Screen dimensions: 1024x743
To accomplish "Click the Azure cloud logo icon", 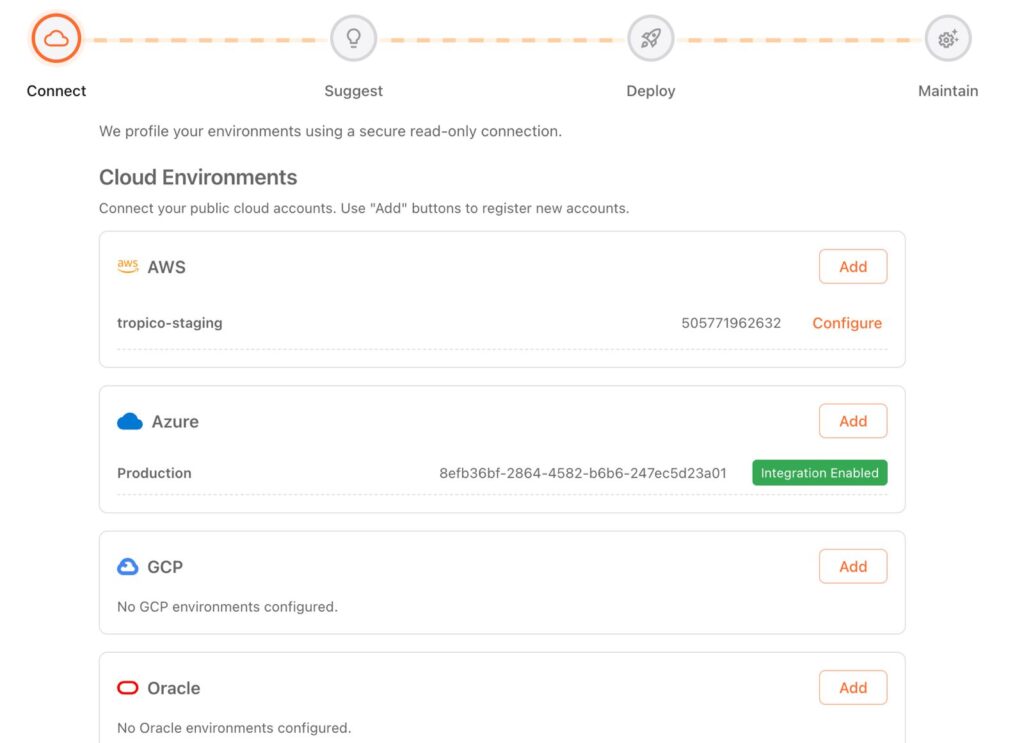I will coord(130,422).
